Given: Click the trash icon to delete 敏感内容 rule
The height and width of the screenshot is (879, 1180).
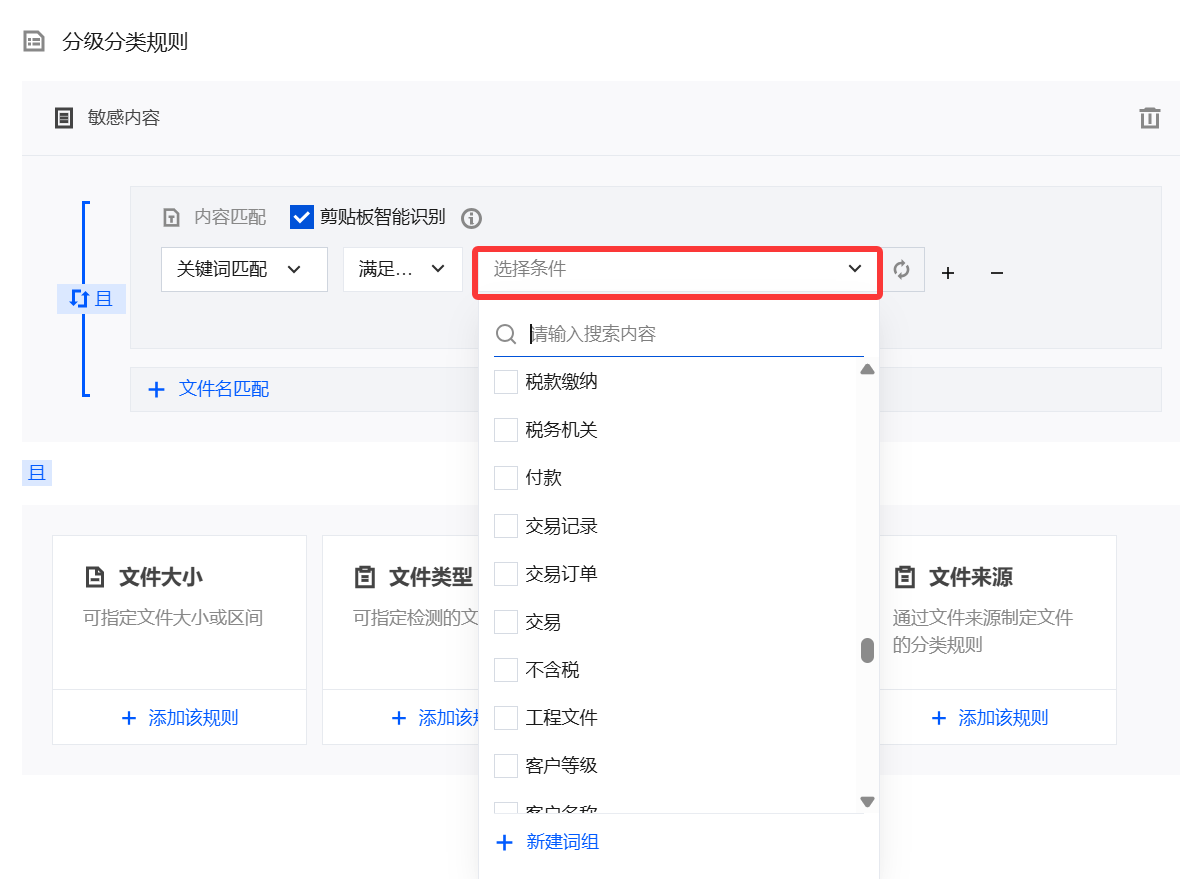Looking at the screenshot, I should click(1149, 118).
